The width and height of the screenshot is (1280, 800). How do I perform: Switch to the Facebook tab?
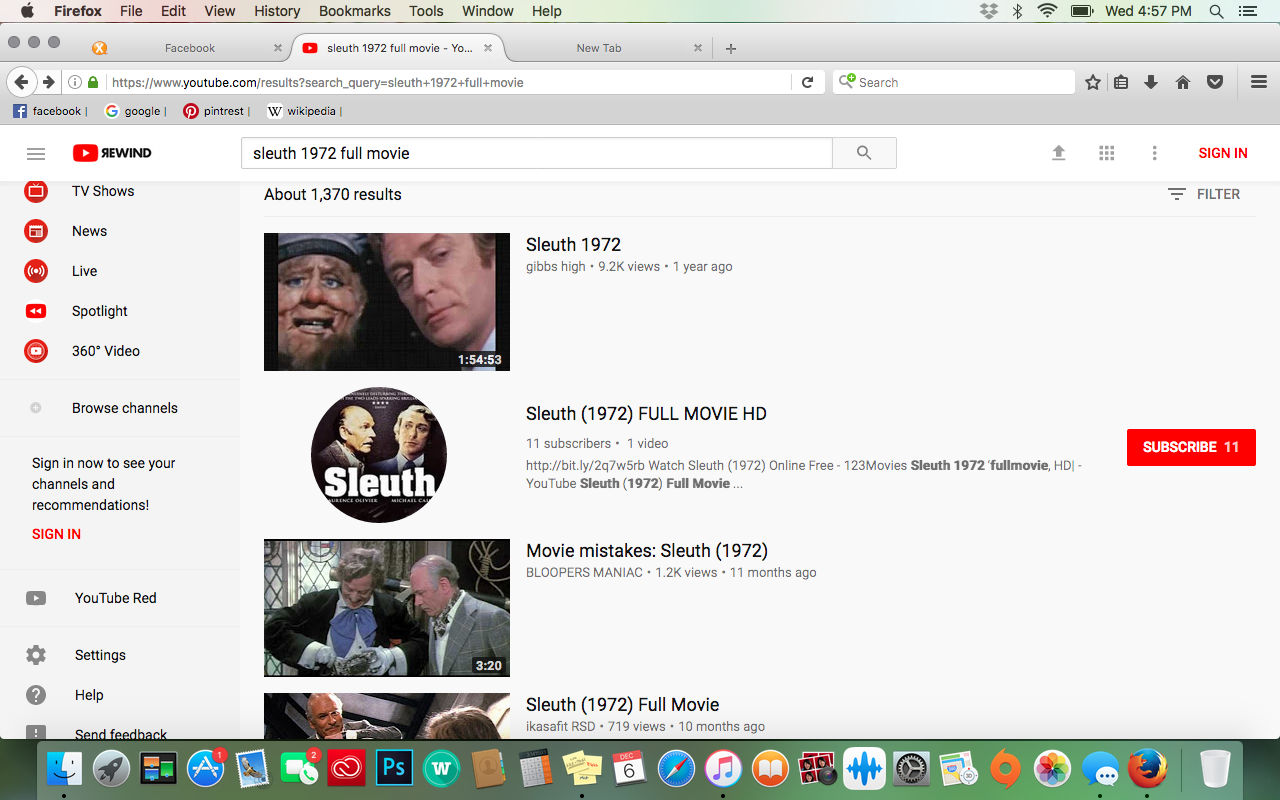pyautogui.click(x=189, y=48)
